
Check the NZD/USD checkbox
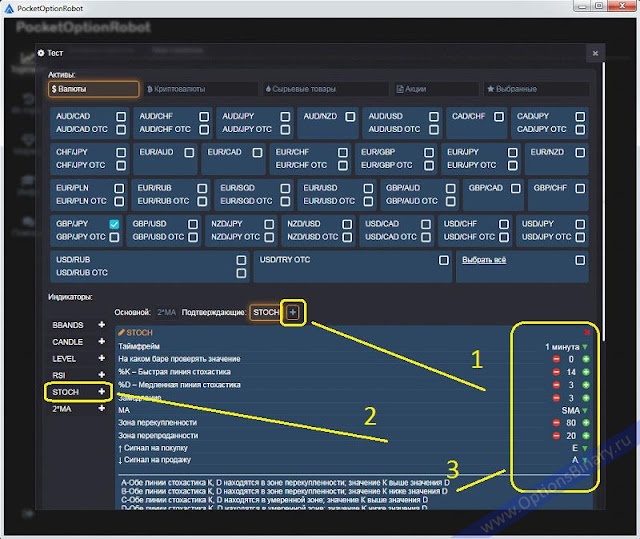pos(347,224)
